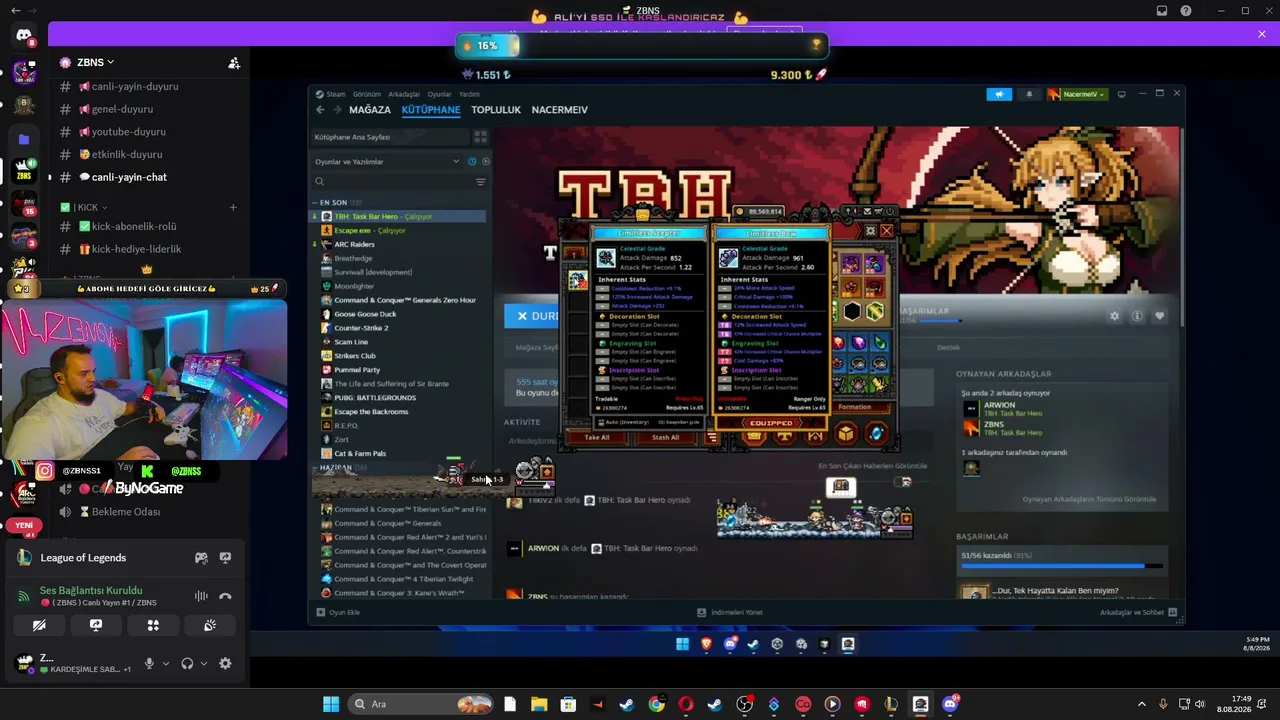Image resolution: width=1280 pixels, height=720 pixels.
Task: Click Take All in game inventory
Action: point(597,437)
